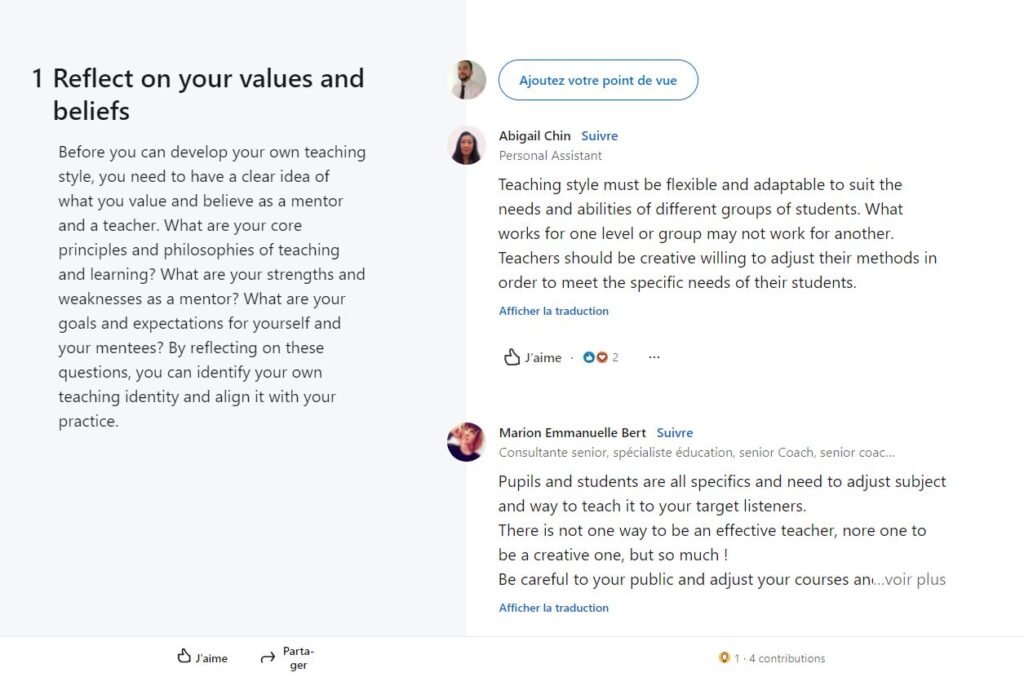The height and width of the screenshot is (677, 1024).
Task: Follow Abigail Chin with the Suivre button
Action: [x=599, y=136]
